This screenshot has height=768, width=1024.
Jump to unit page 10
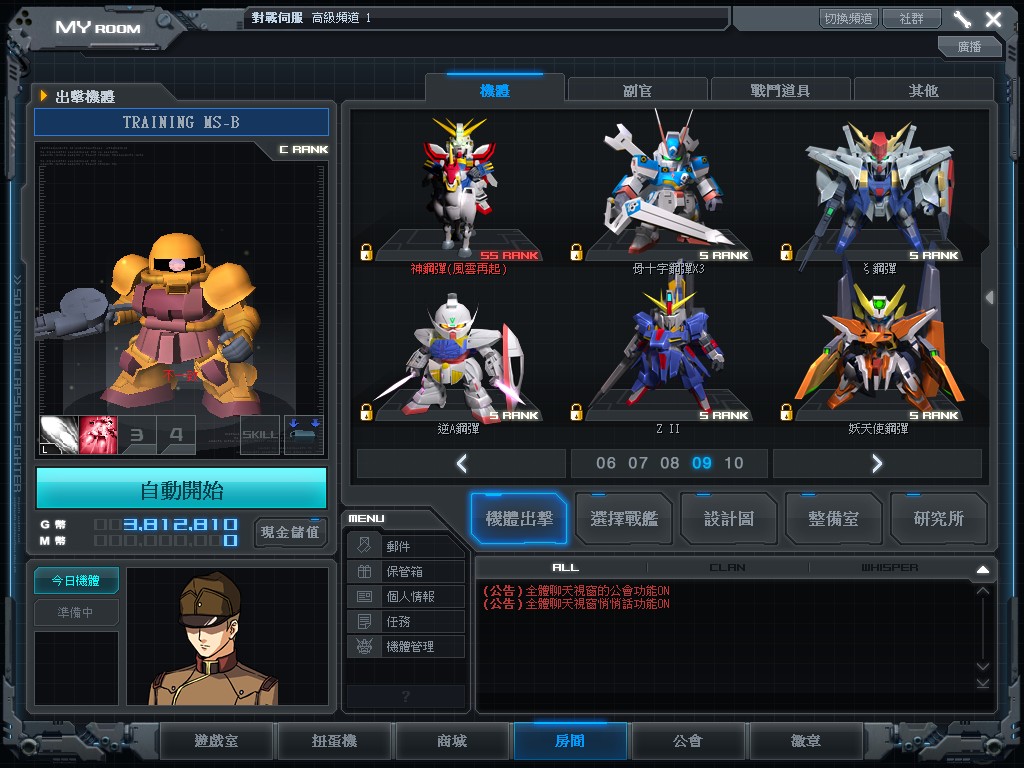click(x=733, y=463)
